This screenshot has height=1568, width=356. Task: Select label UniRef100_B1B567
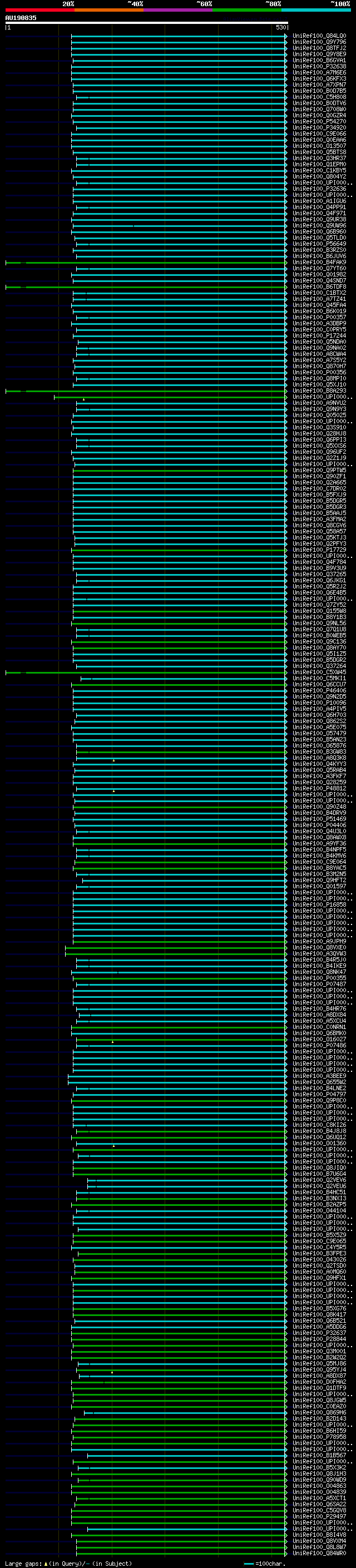(319, 1455)
